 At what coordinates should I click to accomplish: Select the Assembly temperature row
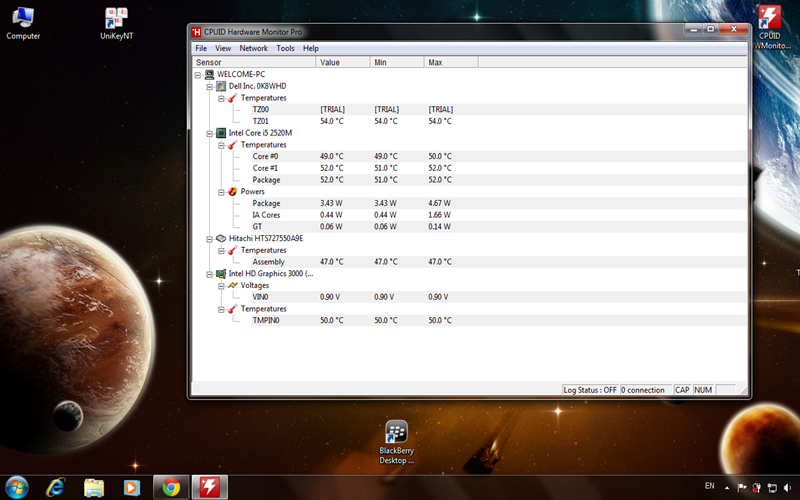coord(499,262)
